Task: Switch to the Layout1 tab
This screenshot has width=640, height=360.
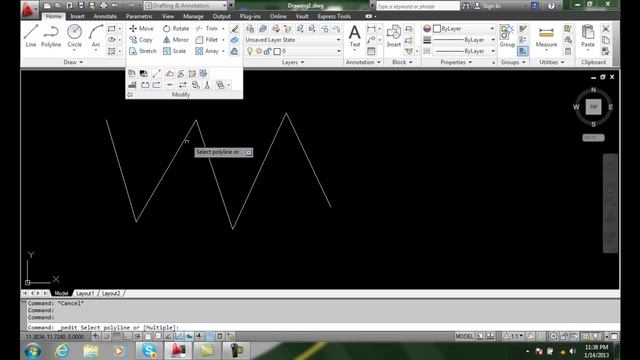Action: (85, 293)
